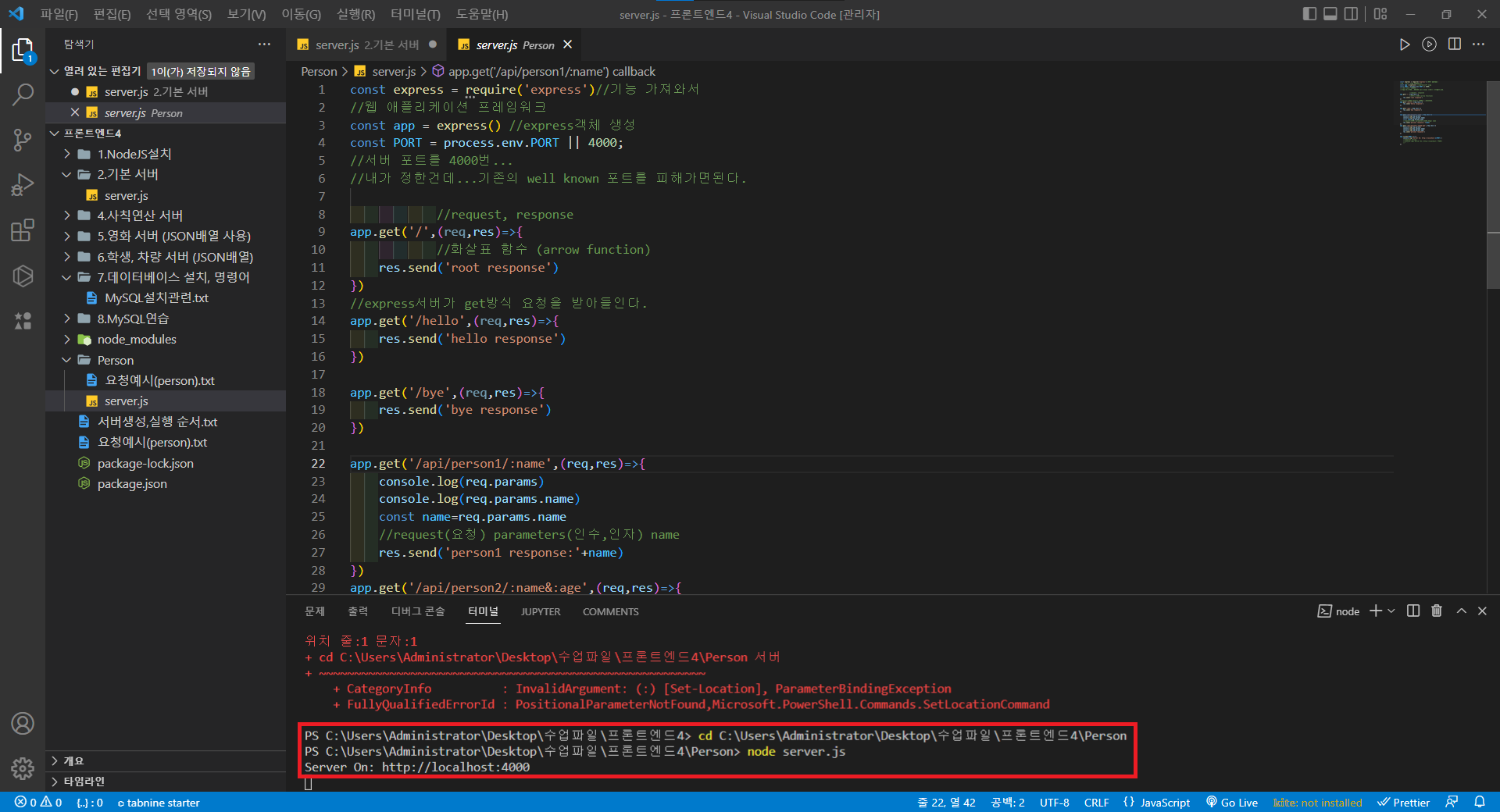
Task: Open the launch profile dropdown next to plus
Action: 1391,611
